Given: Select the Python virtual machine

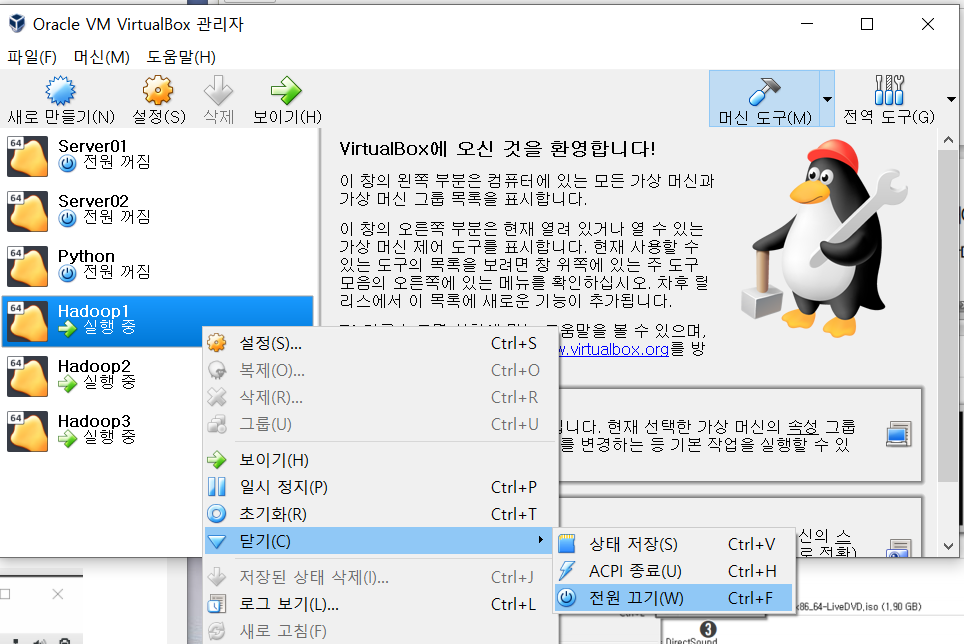Looking at the screenshot, I should click(157, 265).
